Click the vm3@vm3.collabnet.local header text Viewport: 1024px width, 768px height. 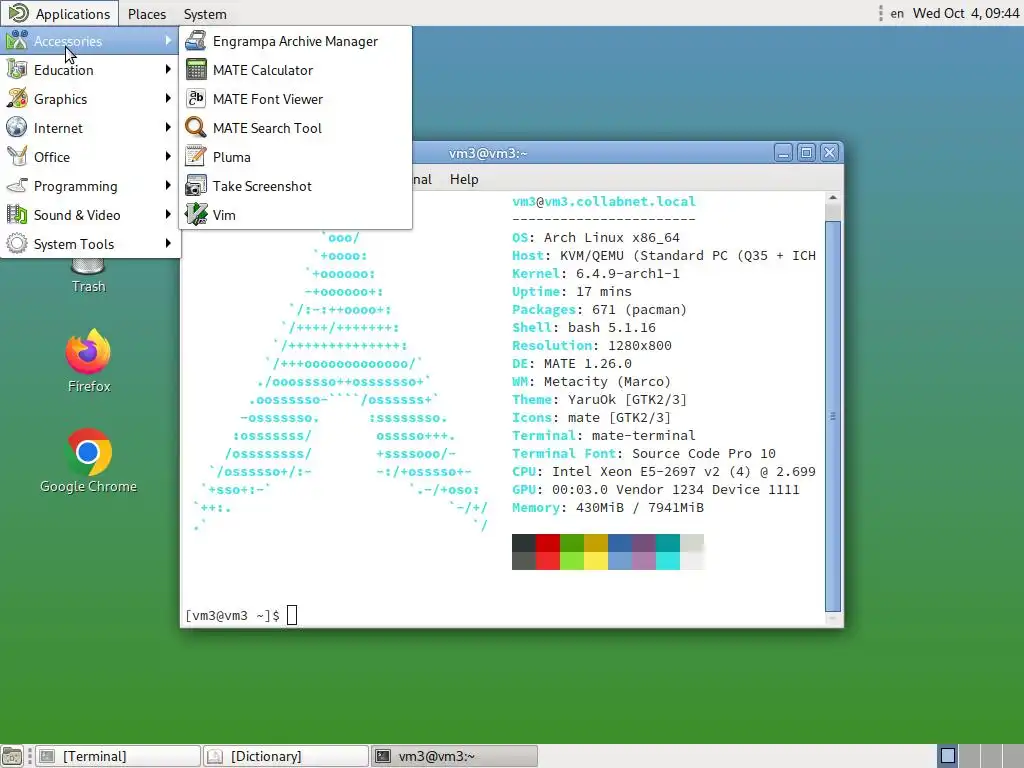pos(604,201)
